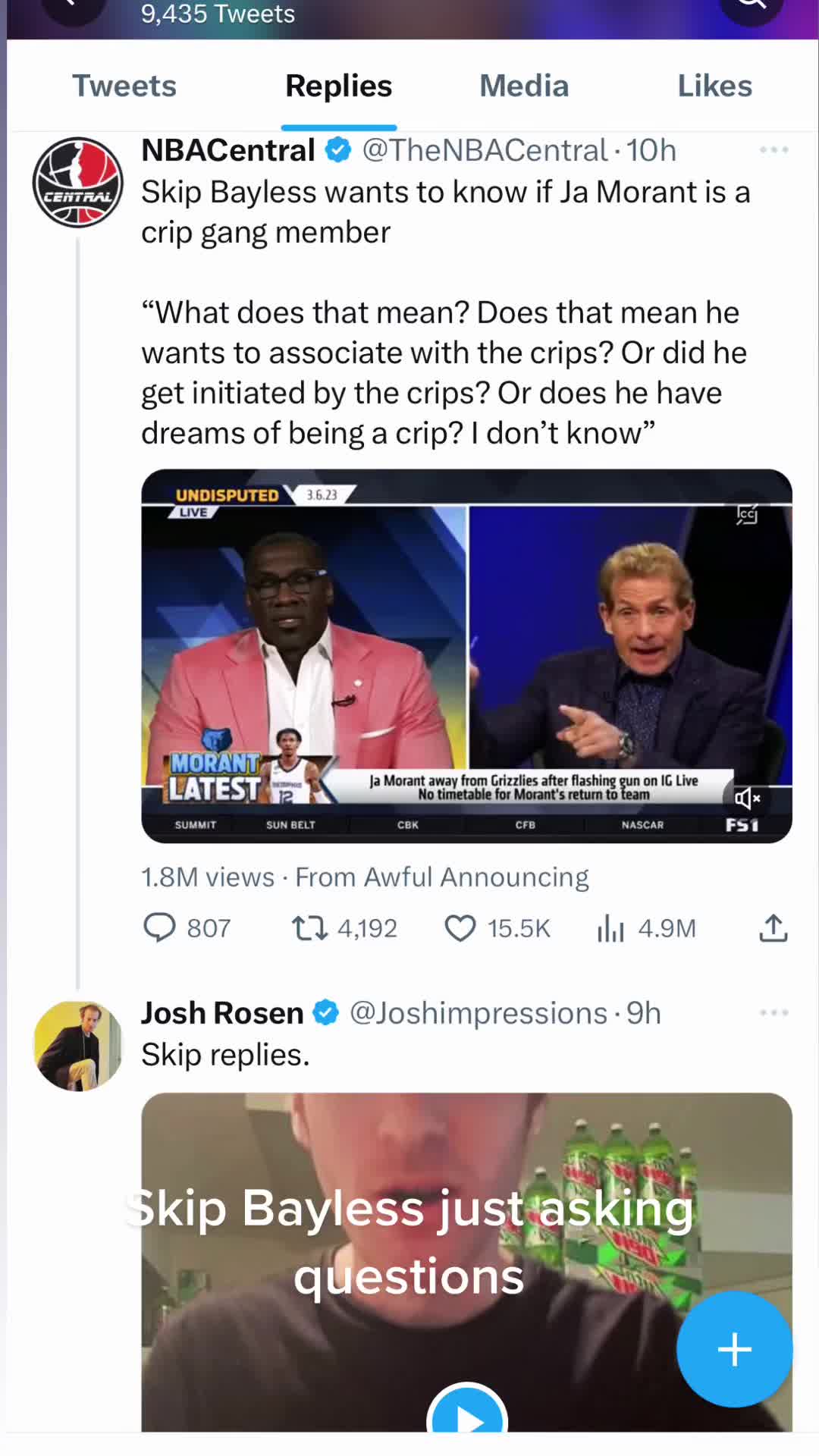Screen dimensions: 819x1456
Task: Tap the NBACentral profile avatar
Action: point(78,182)
